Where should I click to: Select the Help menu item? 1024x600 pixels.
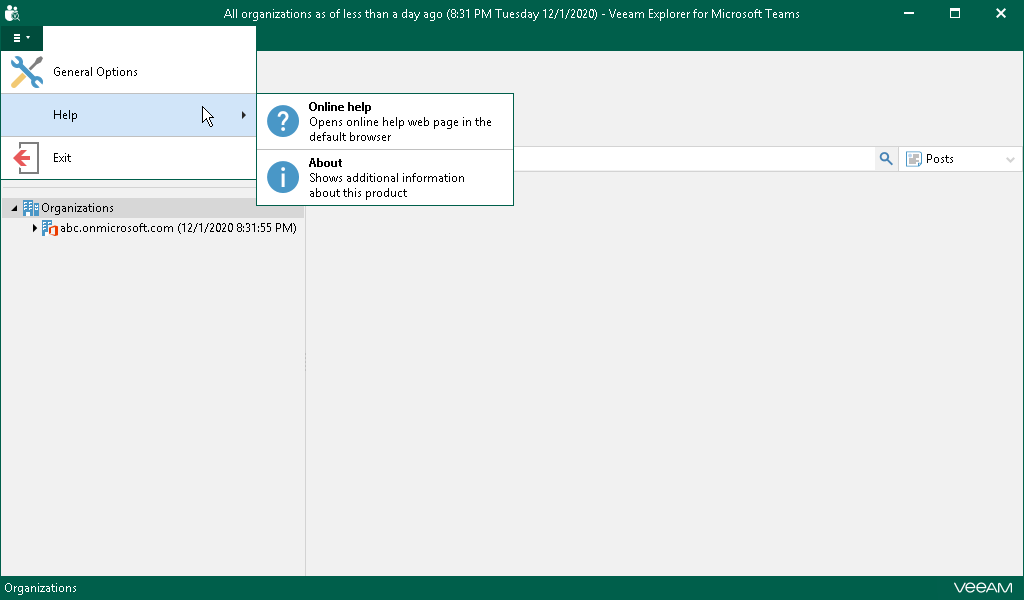(x=128, y=115)
